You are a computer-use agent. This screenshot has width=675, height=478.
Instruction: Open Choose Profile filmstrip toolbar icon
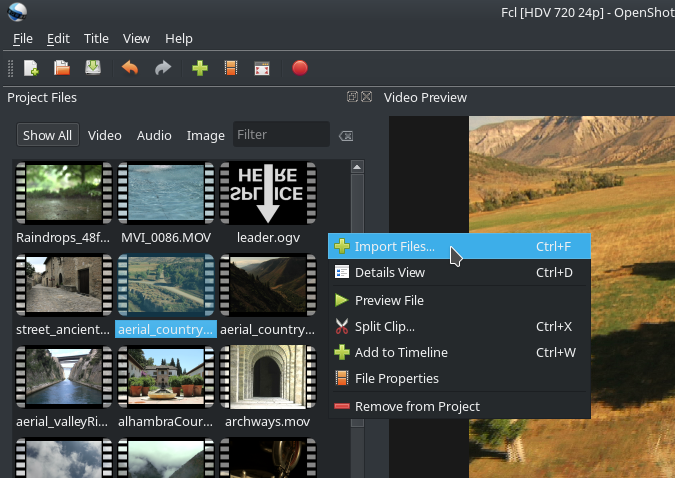[231, 68]
